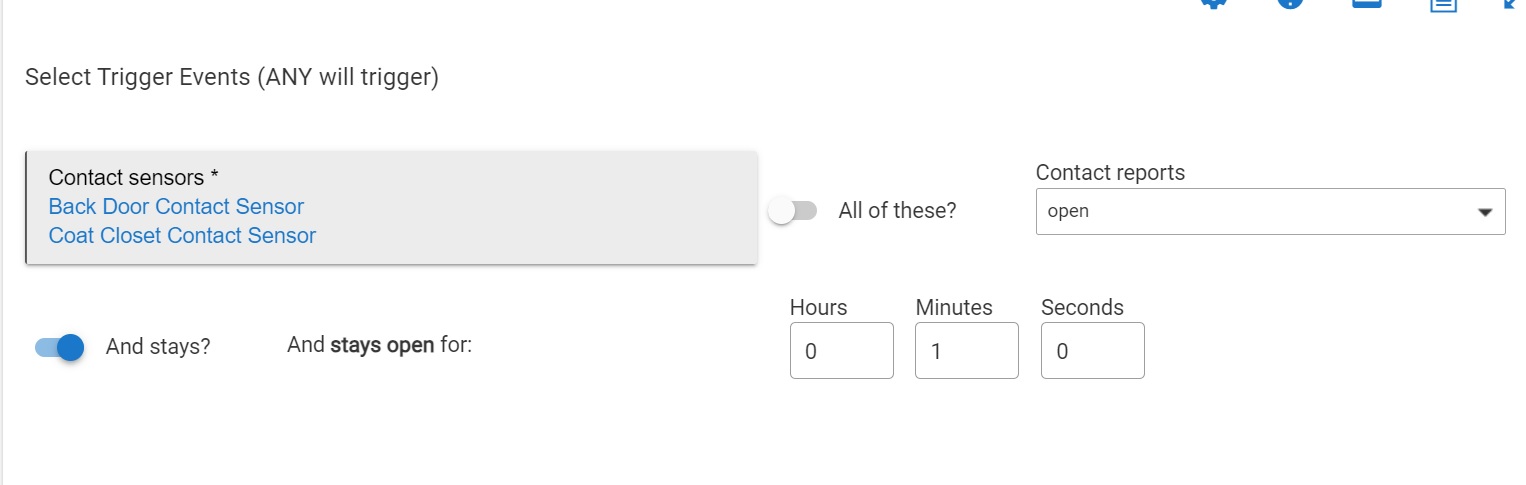Open the lined document page icon
Screen dimensions: 1526x485
point(1442,4)
